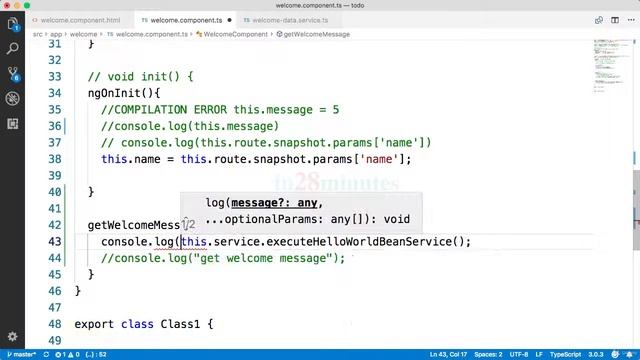The image size is (640, 360).
Task: Show errors and warnings count in status bar
Action: (x=67, y=354)
